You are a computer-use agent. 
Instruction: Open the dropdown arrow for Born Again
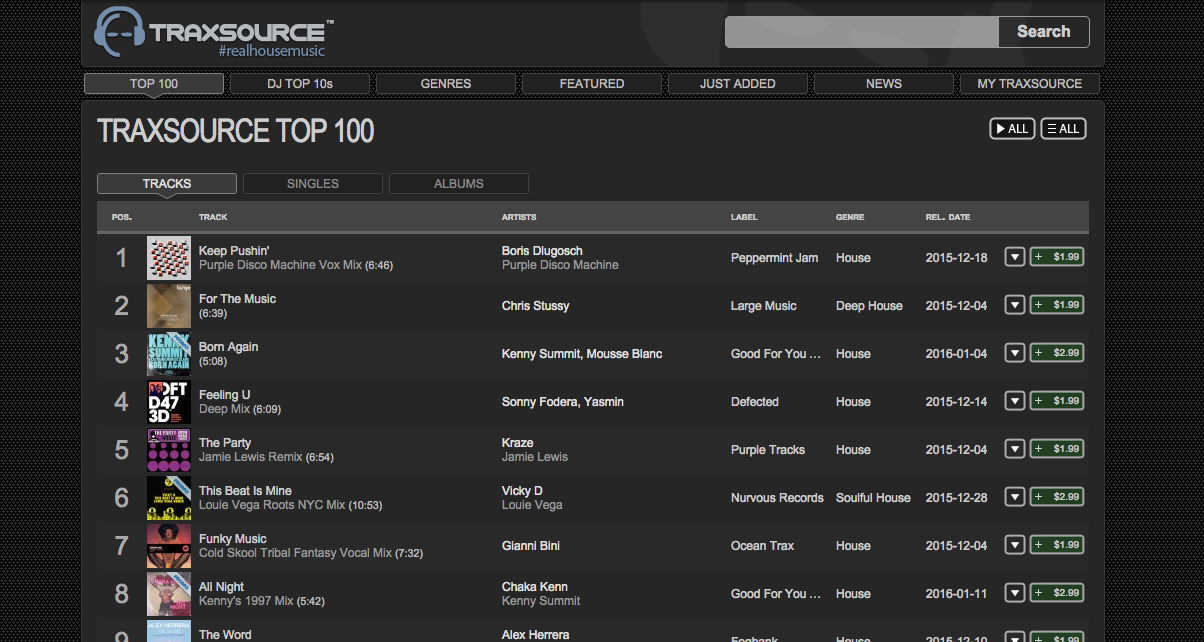(1015, 353)
